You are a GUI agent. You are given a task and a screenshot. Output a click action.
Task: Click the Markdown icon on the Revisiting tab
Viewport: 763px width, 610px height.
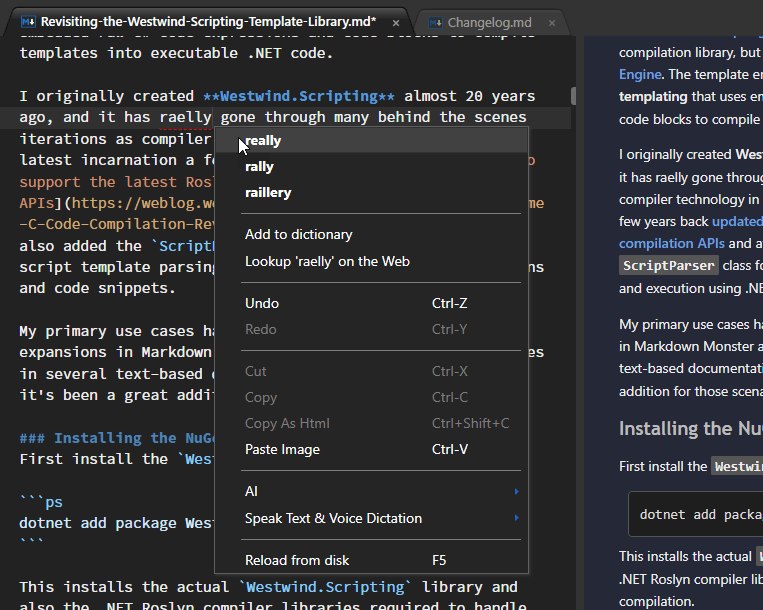click(x=28, y=21)
